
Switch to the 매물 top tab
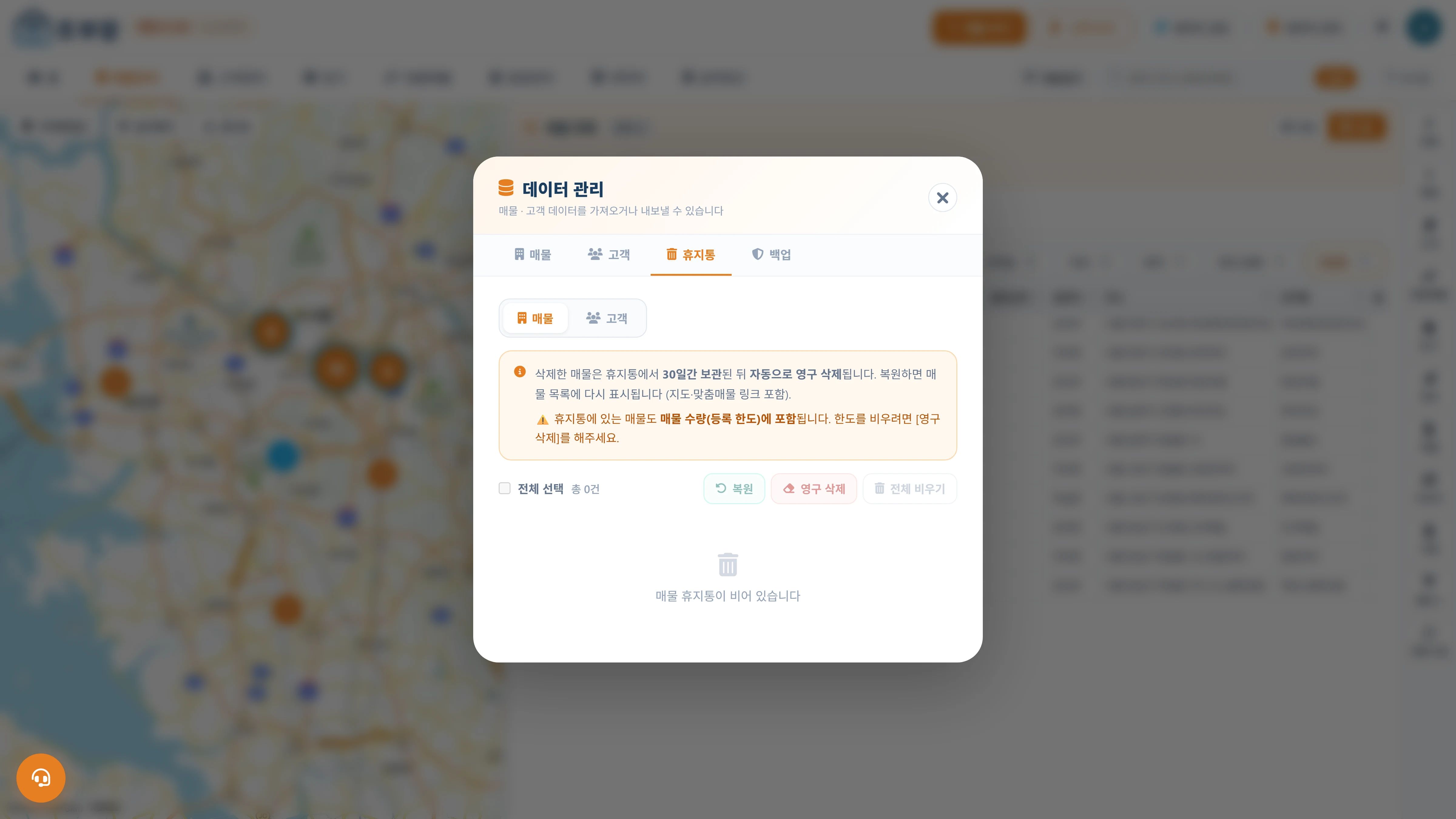532,255
